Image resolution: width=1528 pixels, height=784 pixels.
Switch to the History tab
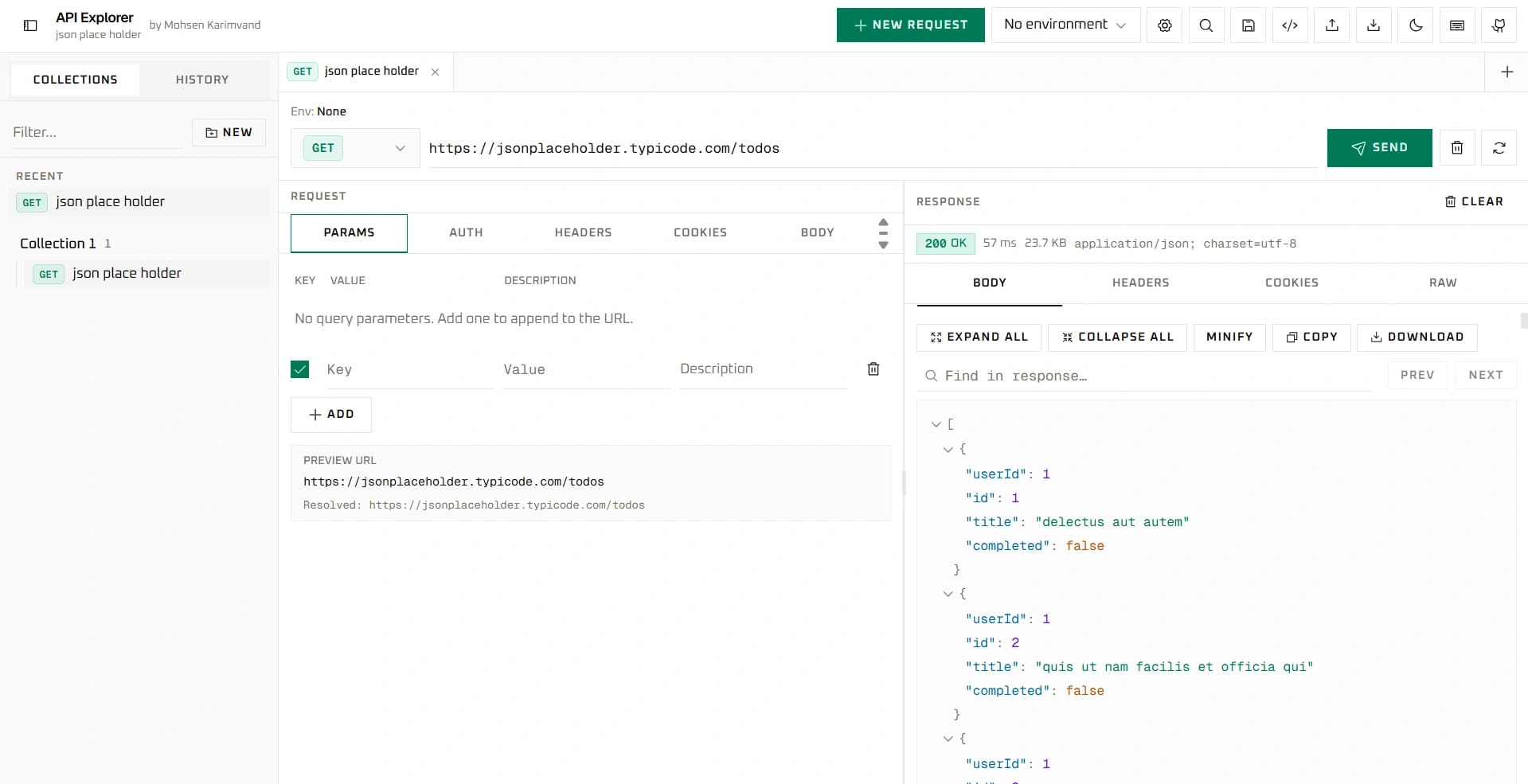coord(202,80)
